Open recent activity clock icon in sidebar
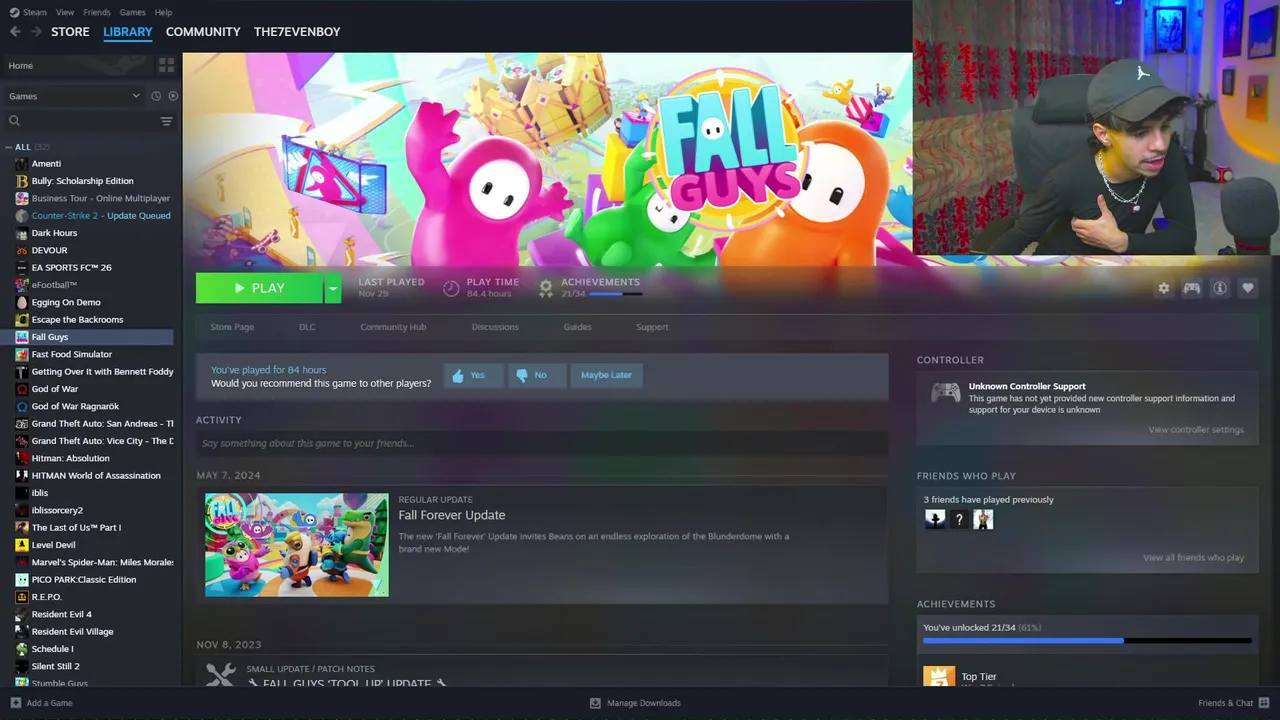 156,96
